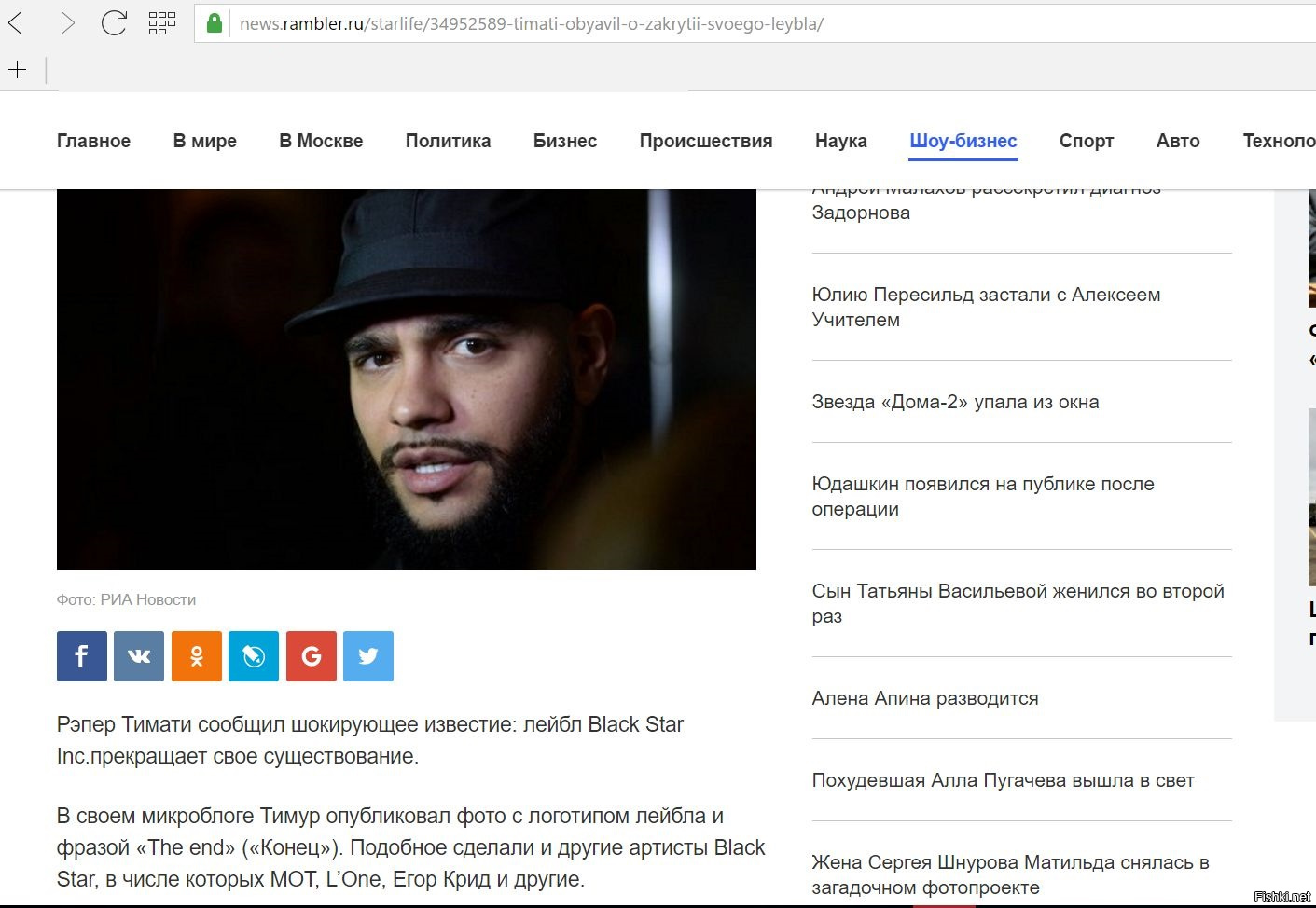Open the Бизнес section

pos(565,141)
